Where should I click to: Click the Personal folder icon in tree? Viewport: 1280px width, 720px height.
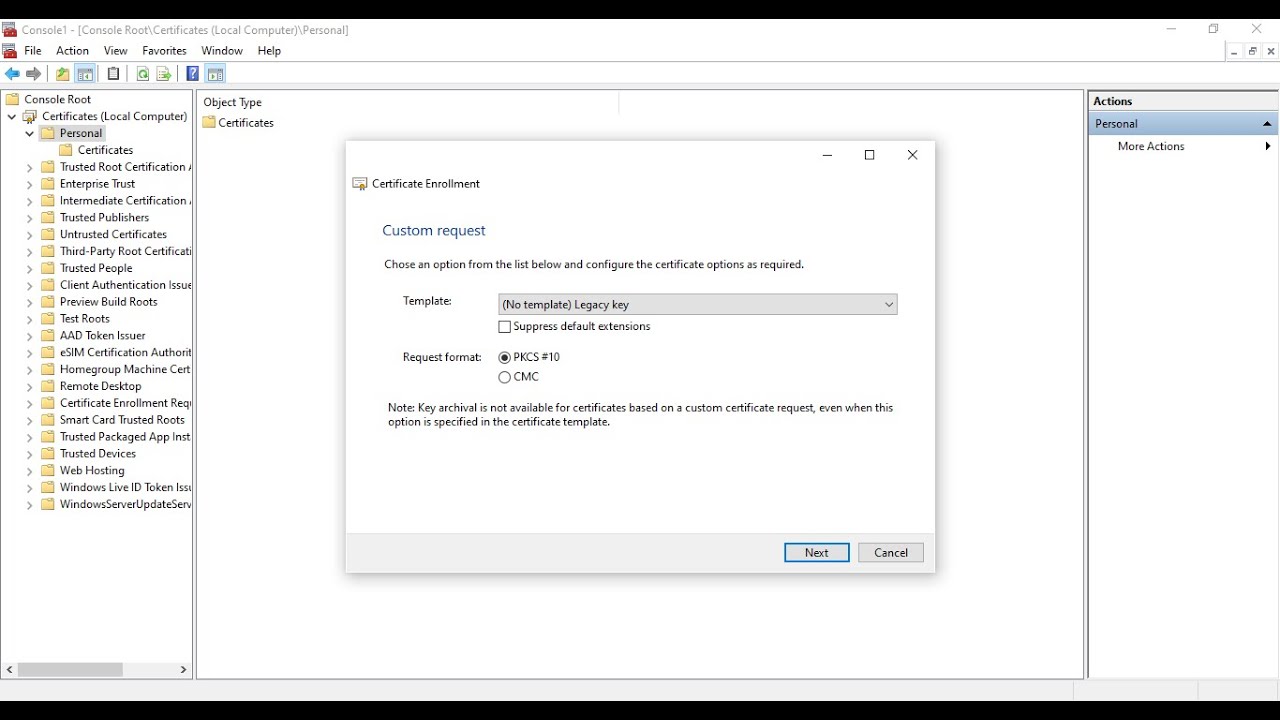(48, 133)
